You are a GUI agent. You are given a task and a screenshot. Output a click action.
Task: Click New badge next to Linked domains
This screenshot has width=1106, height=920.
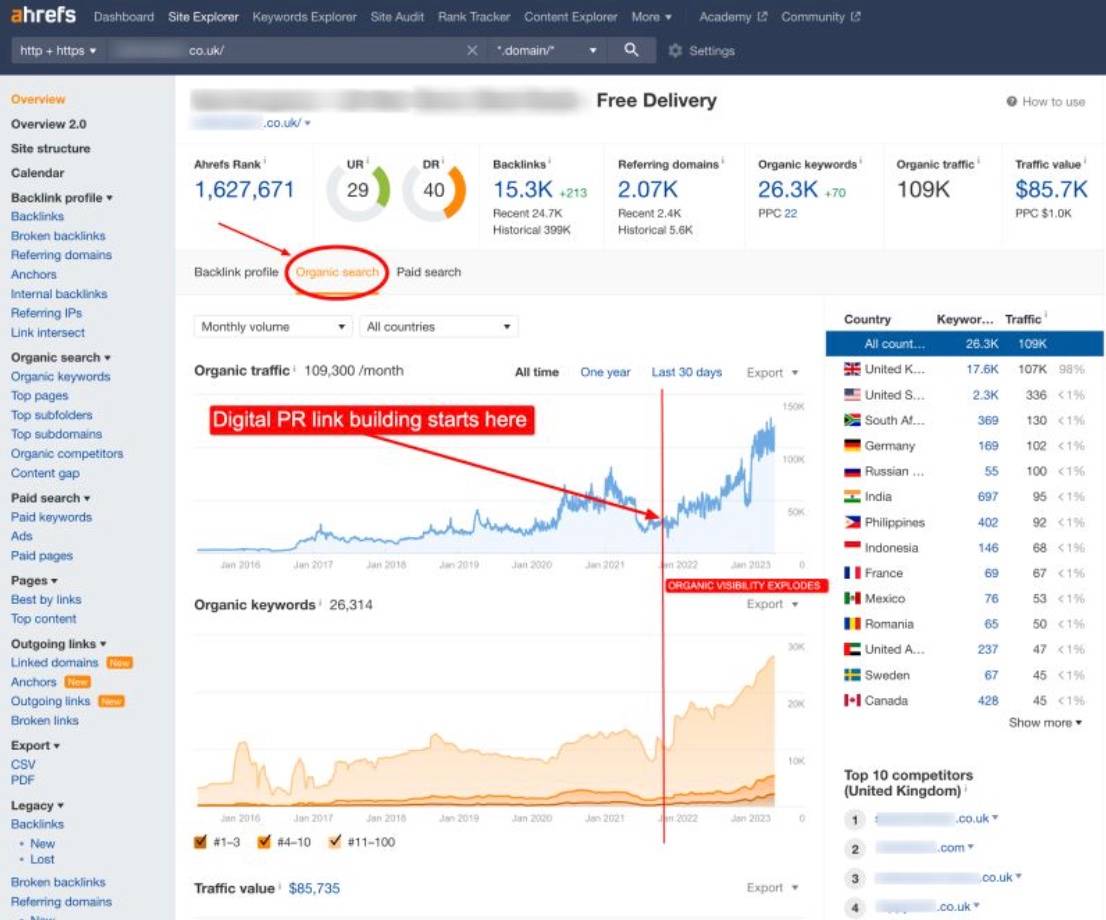119,662
